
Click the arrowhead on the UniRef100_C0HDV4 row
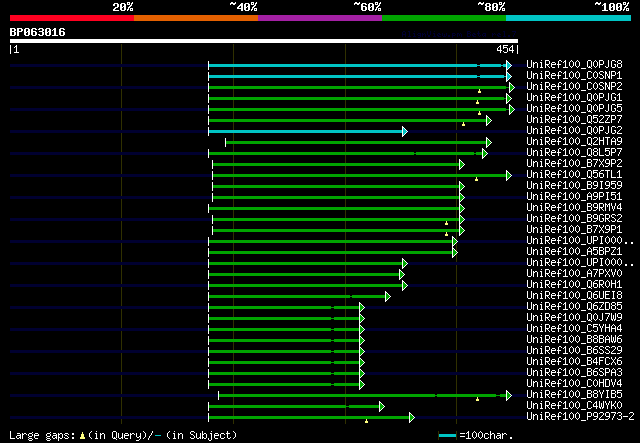pos(362,385)
